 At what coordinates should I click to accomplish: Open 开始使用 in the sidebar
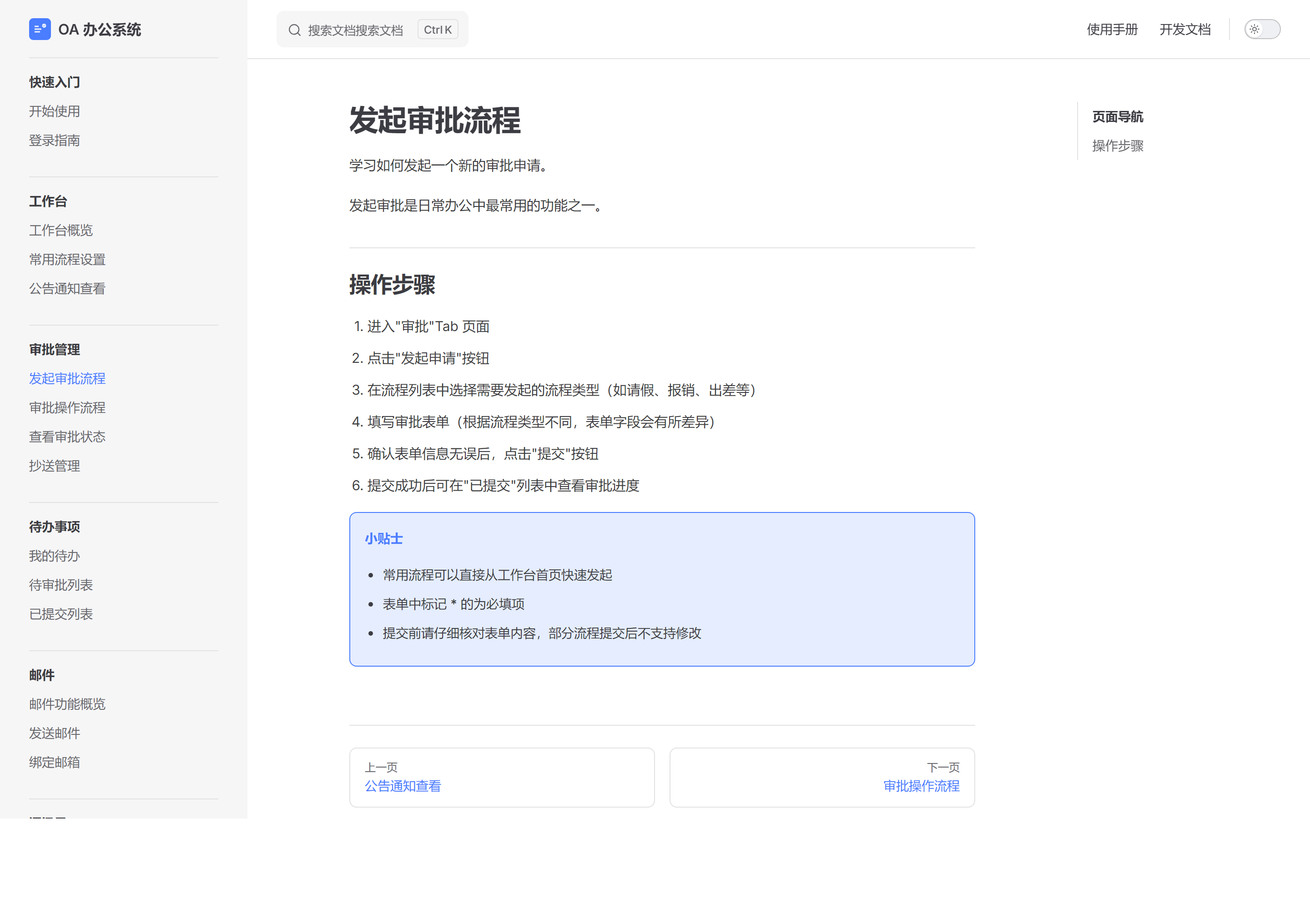coord(55,111)
